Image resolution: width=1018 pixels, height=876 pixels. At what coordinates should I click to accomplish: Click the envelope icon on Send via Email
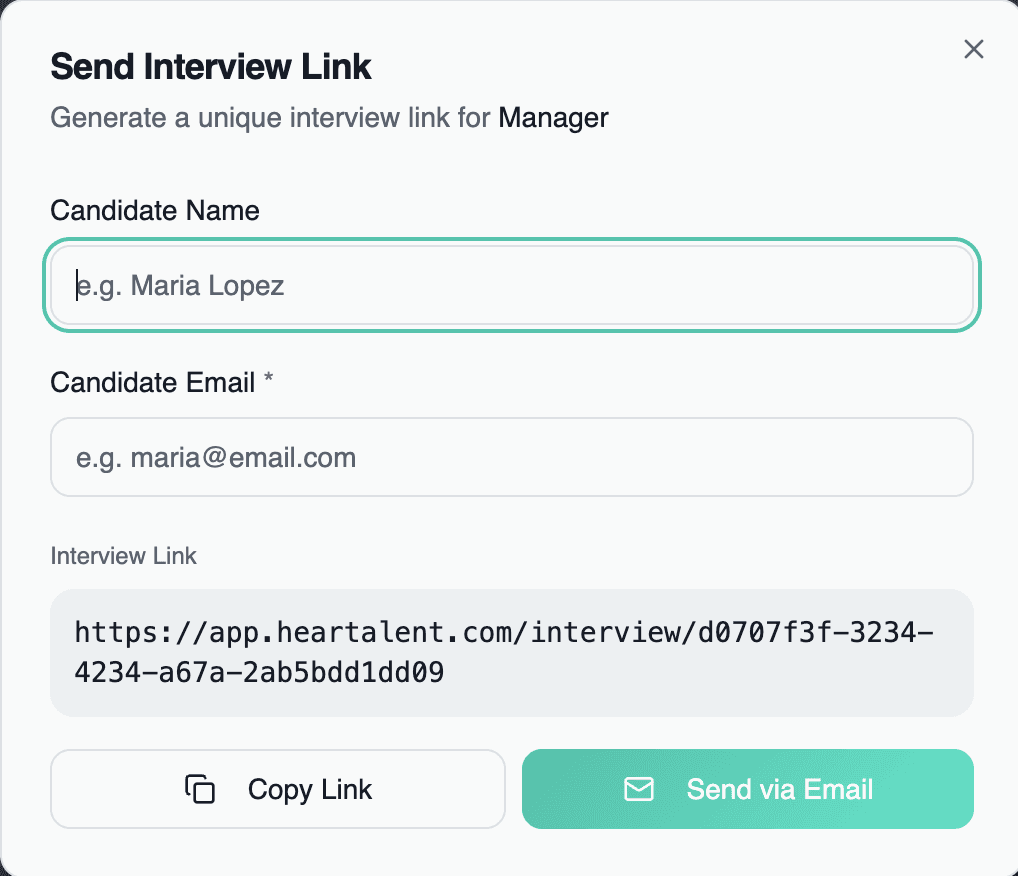coord(638,789)
